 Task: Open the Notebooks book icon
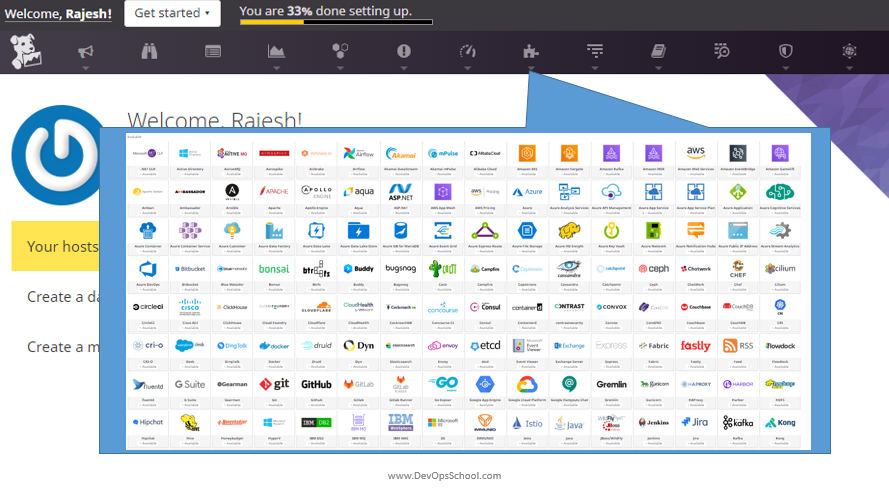click(658, 51)
